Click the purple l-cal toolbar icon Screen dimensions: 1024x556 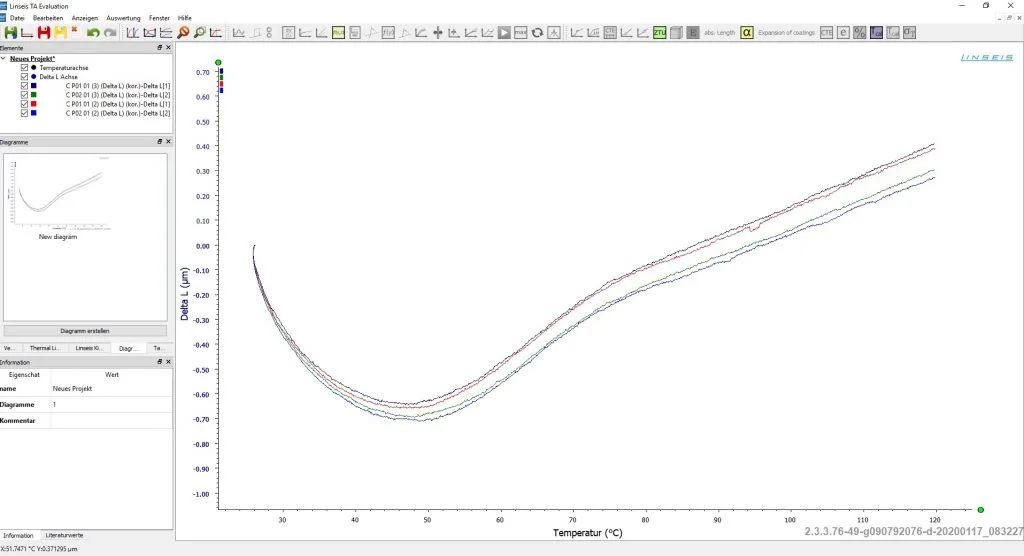[876, 33]
